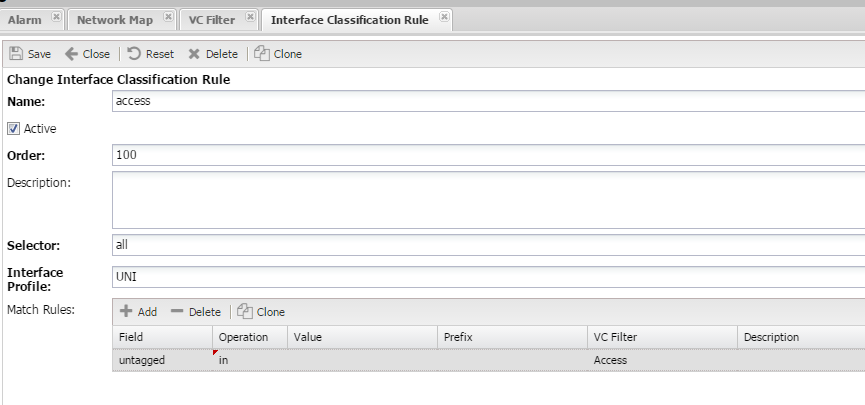Clone the classification rule from top toolbar
Viewport: 865px width, 405px height.
(261, 54)
